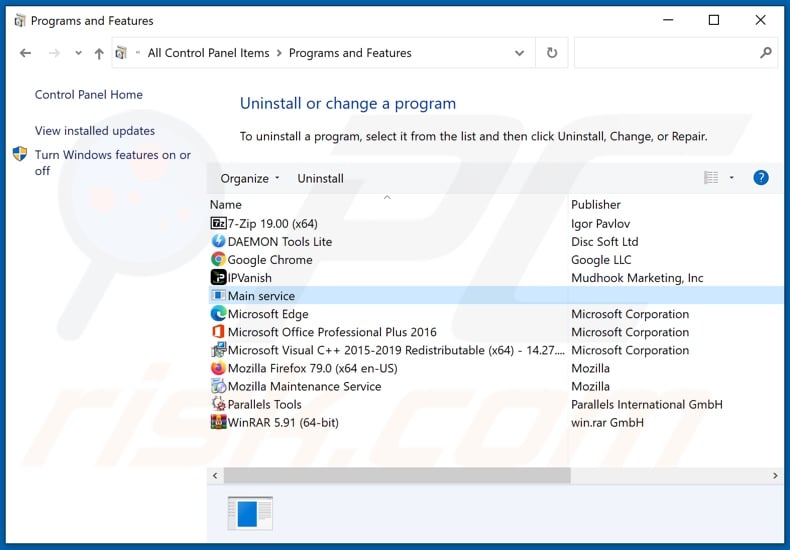Viewport: 790px width, 550px height.
Task: Click the Google Chrome icon in the list
Action: [x=218, y=259]
